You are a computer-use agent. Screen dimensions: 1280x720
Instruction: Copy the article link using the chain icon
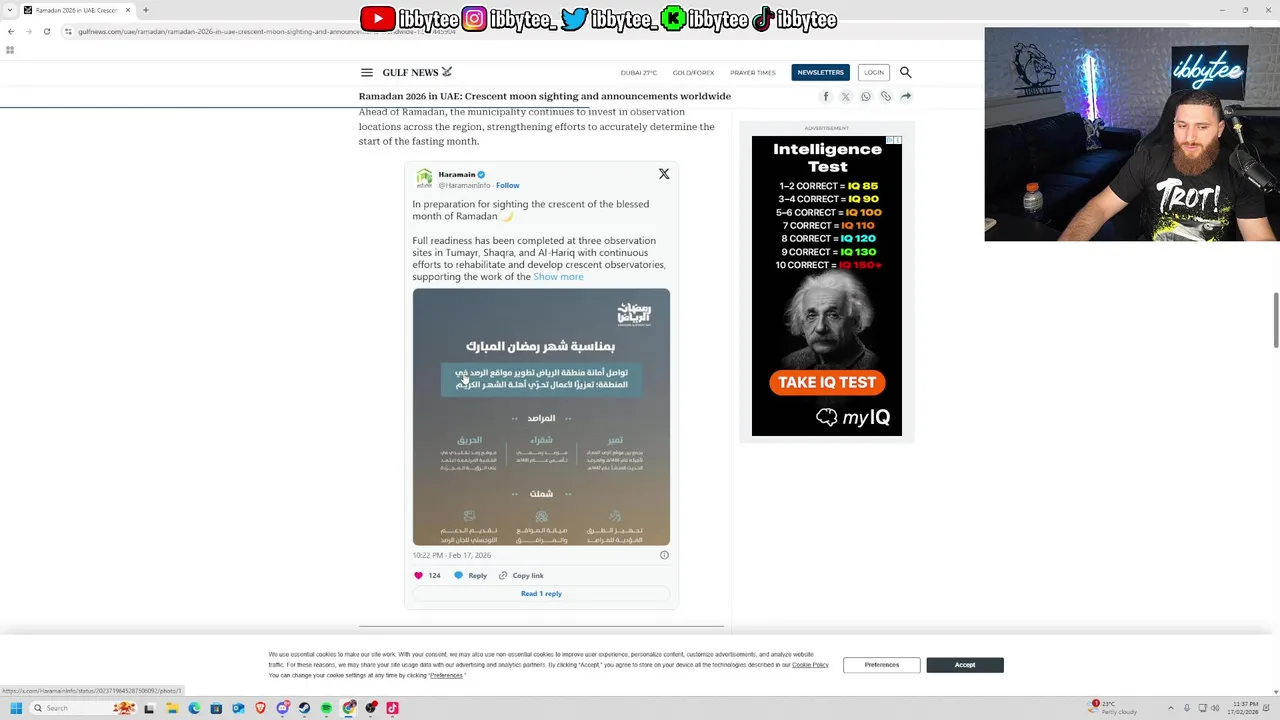pos(886,96)
